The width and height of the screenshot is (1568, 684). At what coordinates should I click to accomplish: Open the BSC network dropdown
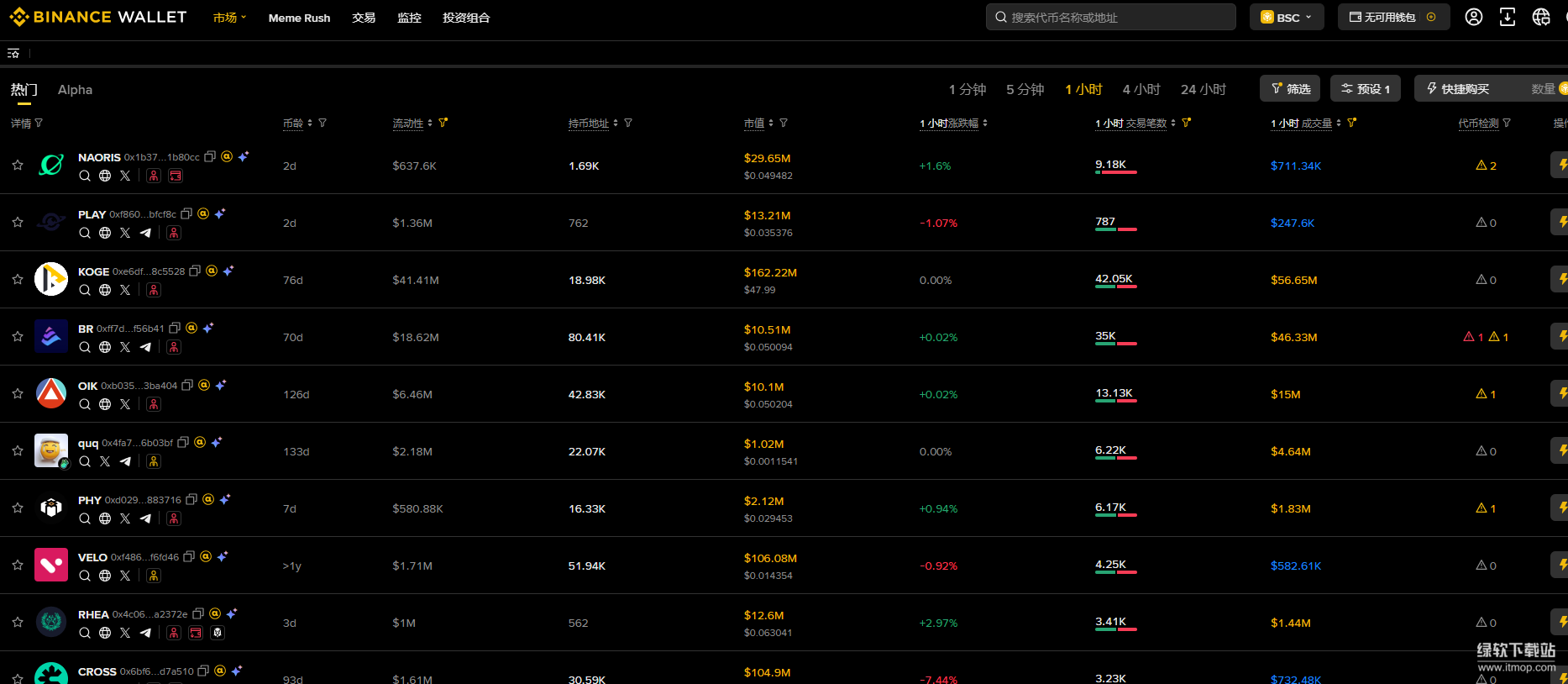(x=1287, y=17)
